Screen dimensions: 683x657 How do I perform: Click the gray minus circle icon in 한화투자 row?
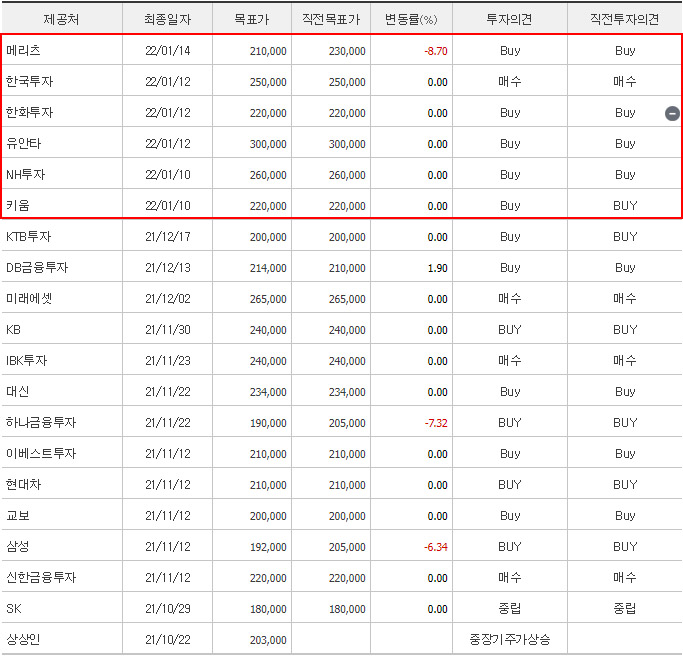[x=672, y=113]
